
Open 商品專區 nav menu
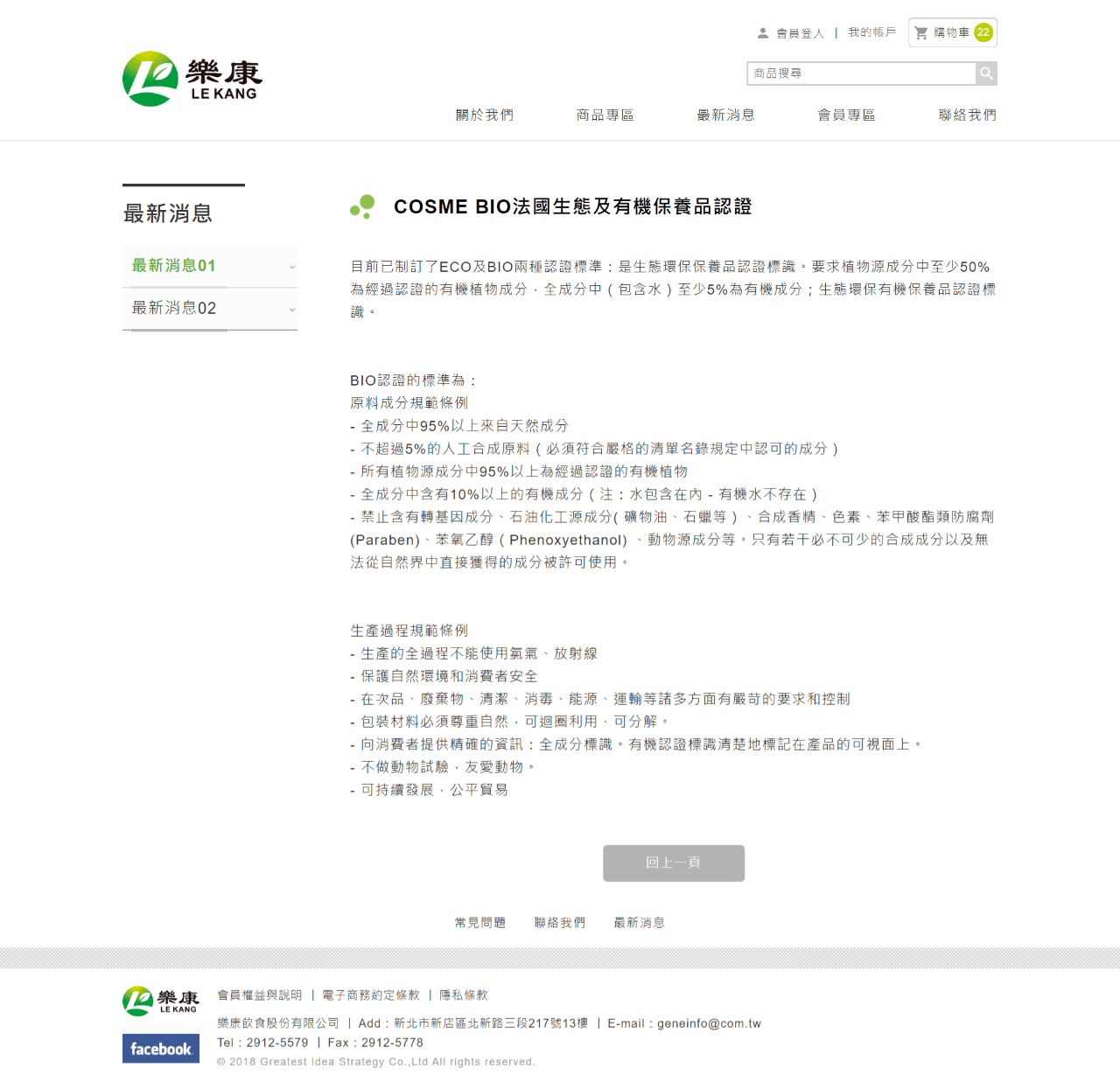(x=605, y=115)
